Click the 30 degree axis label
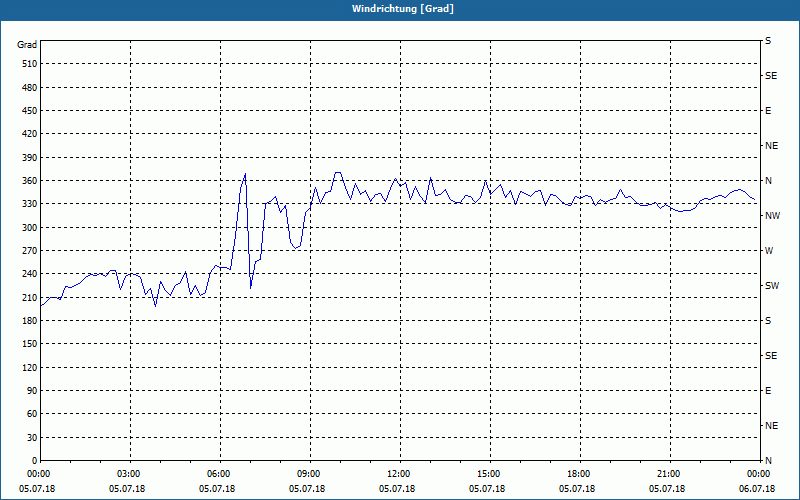The width and height of the screenshot is (800, 500). point(32,438)
